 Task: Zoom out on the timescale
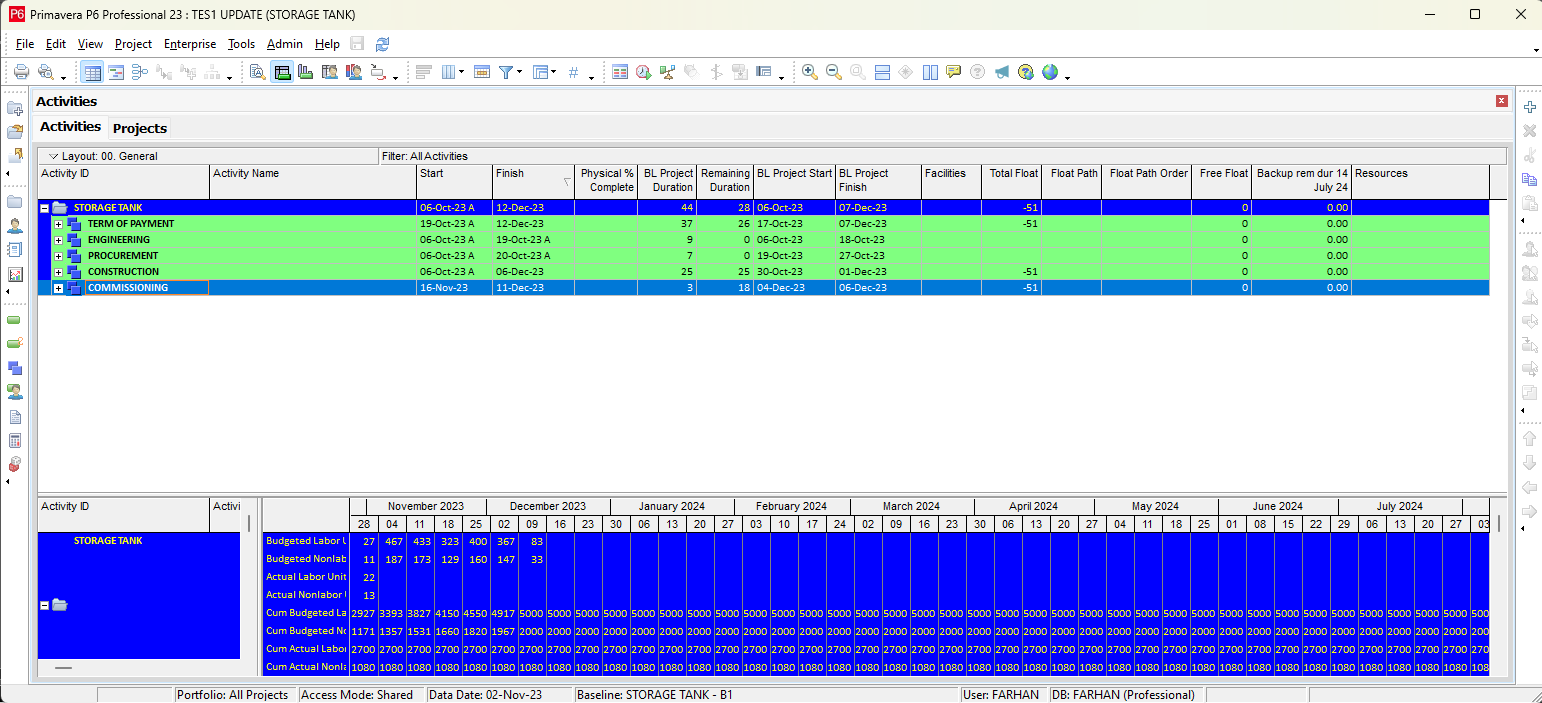point(834,72)
